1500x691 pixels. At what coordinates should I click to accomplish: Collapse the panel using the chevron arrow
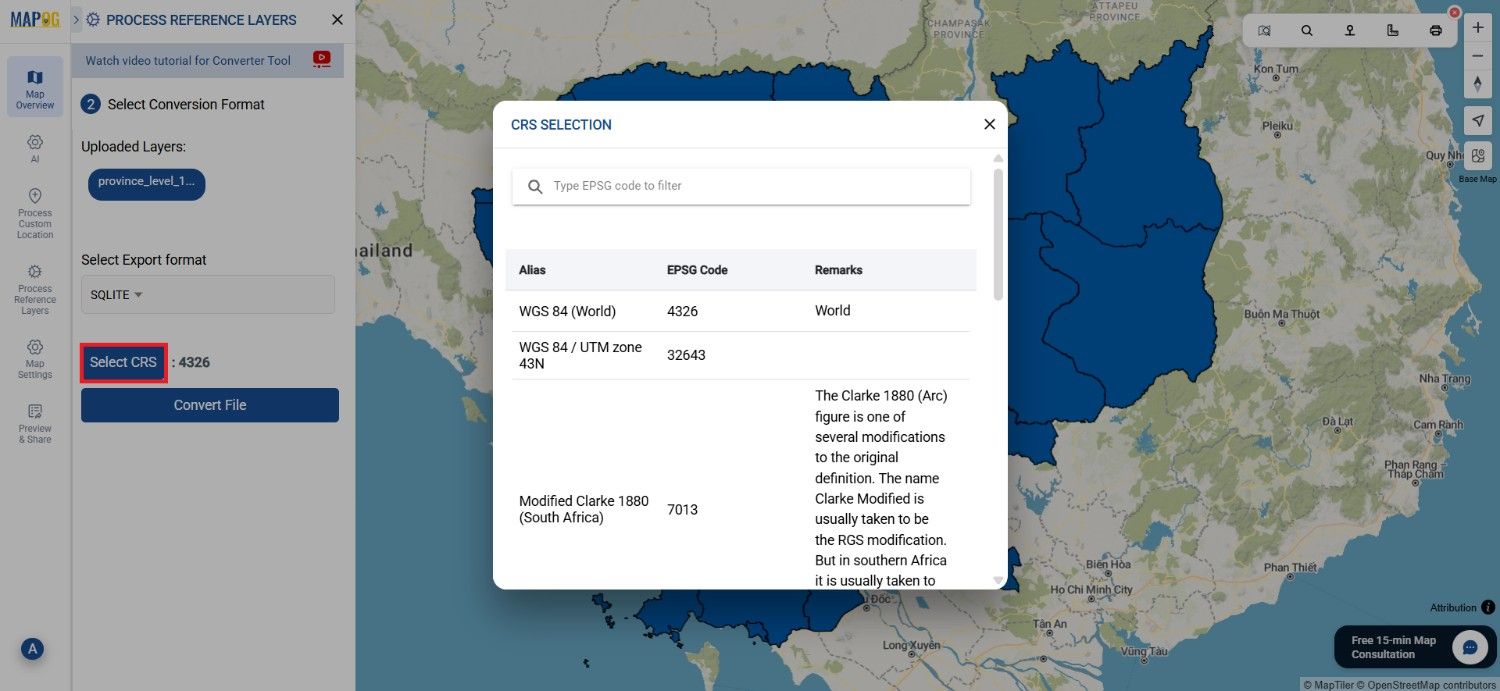tap(76, 20)
